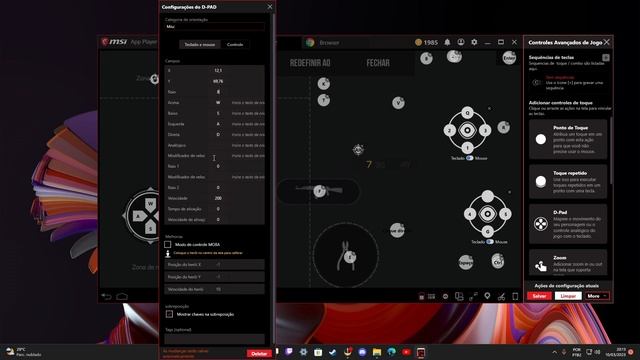Click the 3 key on upper D-pad
Image resolution: width=640 pixels, height=360 pixels.
tap(485, 131)
